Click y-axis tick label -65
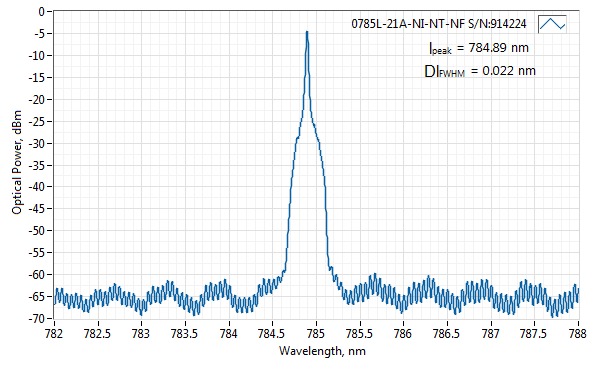This screenshot has width=599, height=370. (x=36, y=296)
